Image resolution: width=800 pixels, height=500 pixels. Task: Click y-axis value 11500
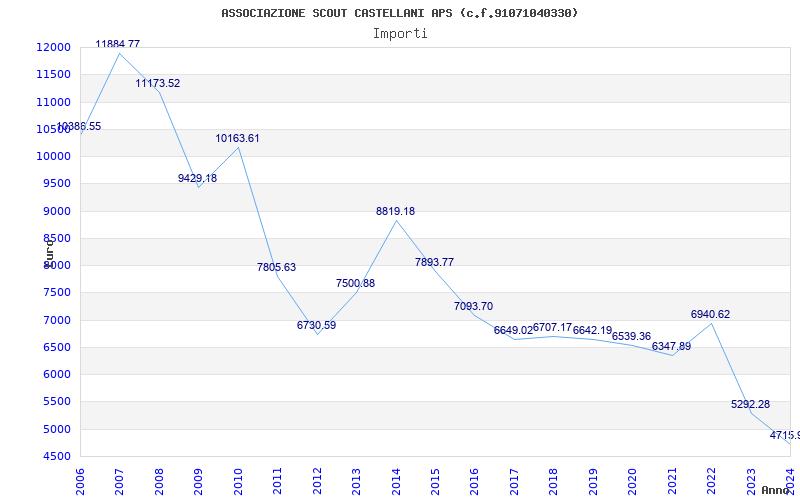click(x=54, y=74)
